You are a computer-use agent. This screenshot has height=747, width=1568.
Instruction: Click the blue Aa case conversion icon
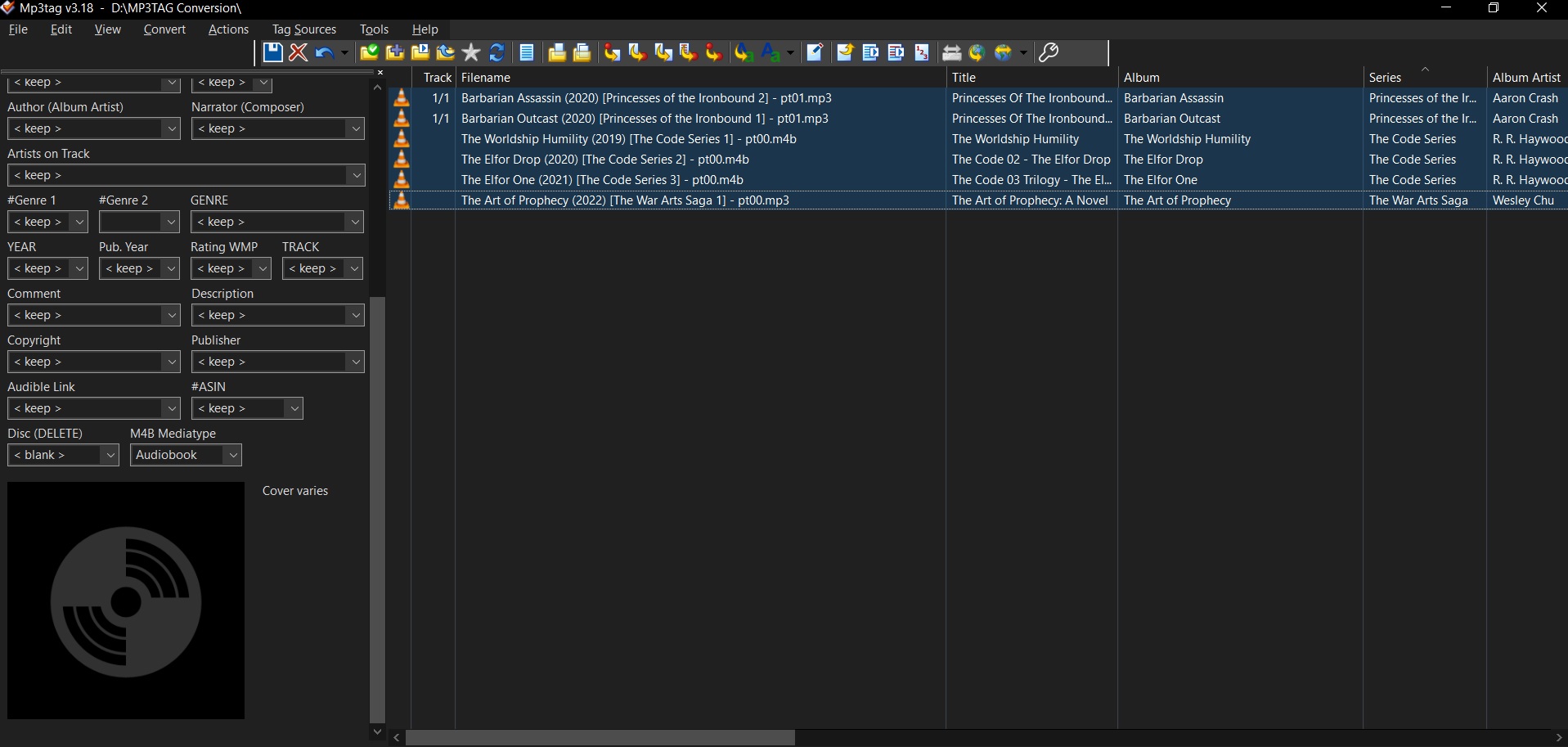[x=770, y=53]
